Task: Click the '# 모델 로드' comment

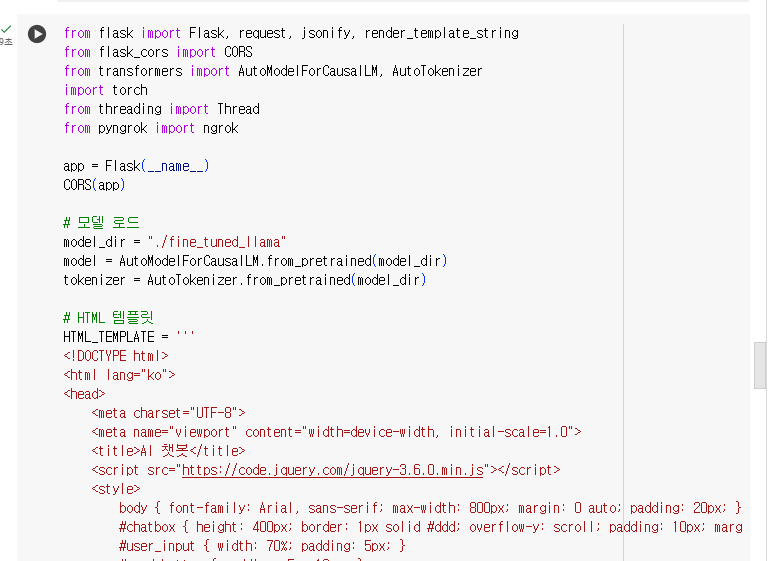Action: point(102,223)
